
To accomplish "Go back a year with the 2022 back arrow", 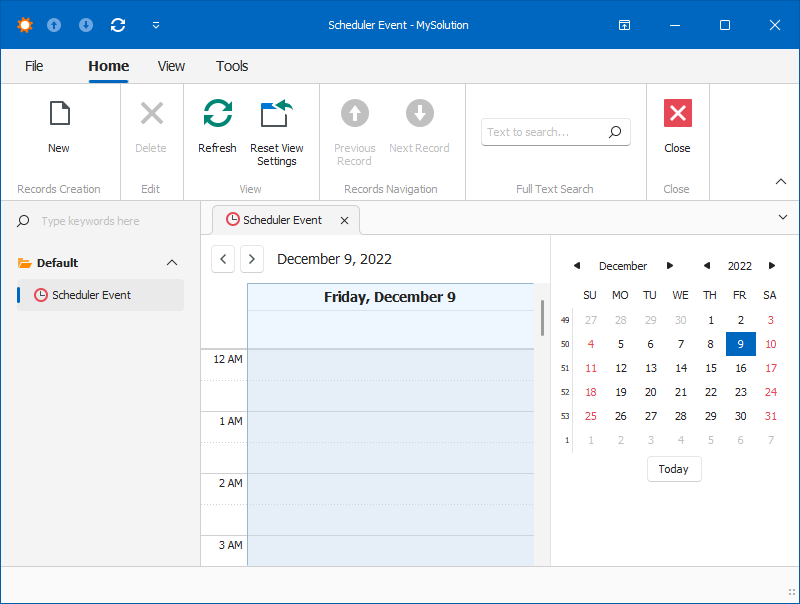I will tap(707, 265).
